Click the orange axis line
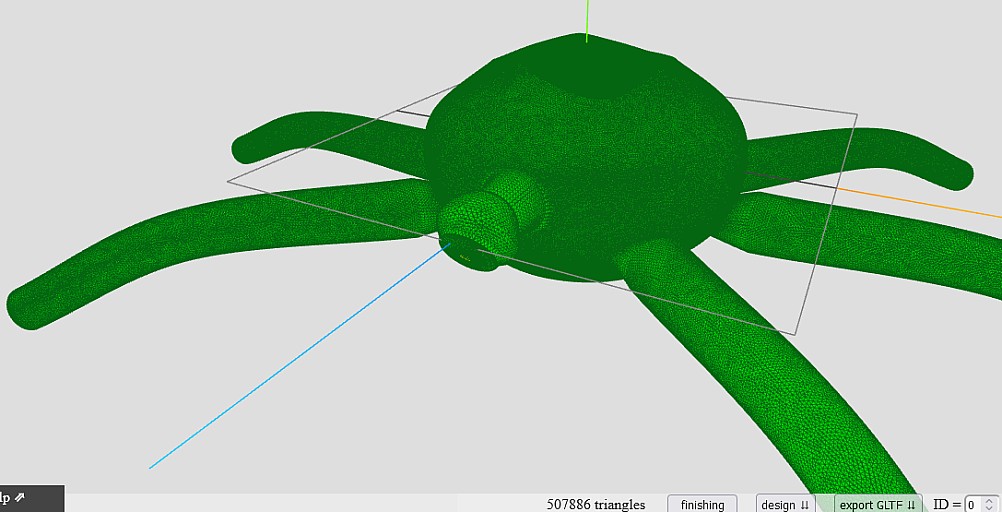Screen dimensions: 1002x512 pos(920,202)
